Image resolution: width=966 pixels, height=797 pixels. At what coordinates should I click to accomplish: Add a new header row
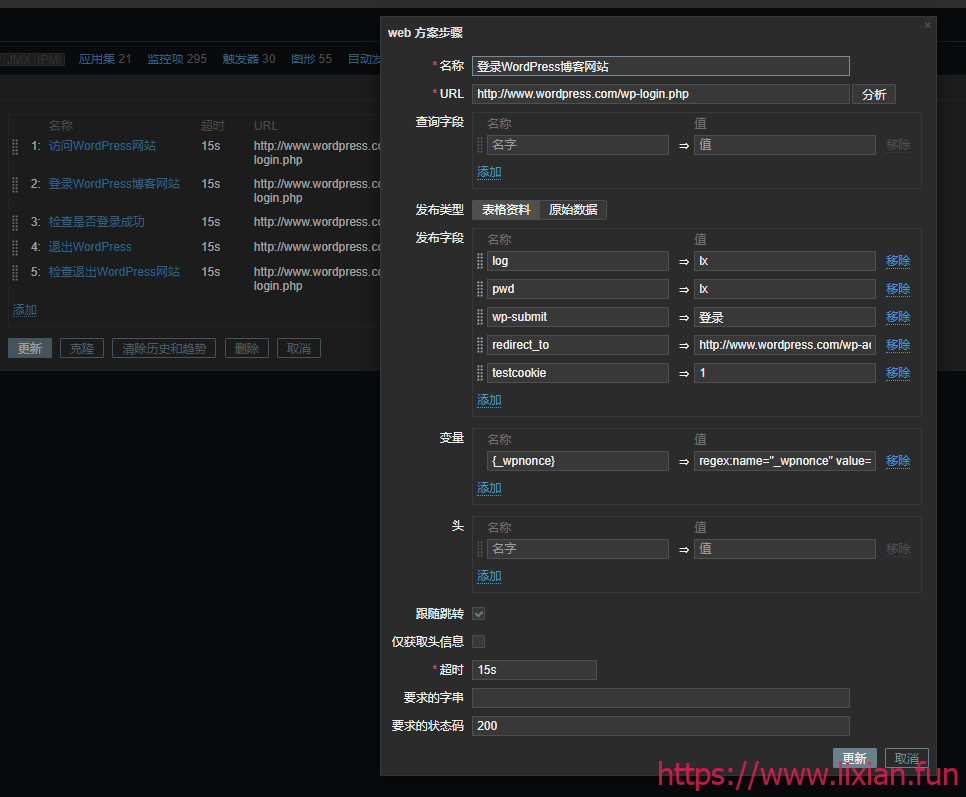pyautogui.click(x=489, y=576)
